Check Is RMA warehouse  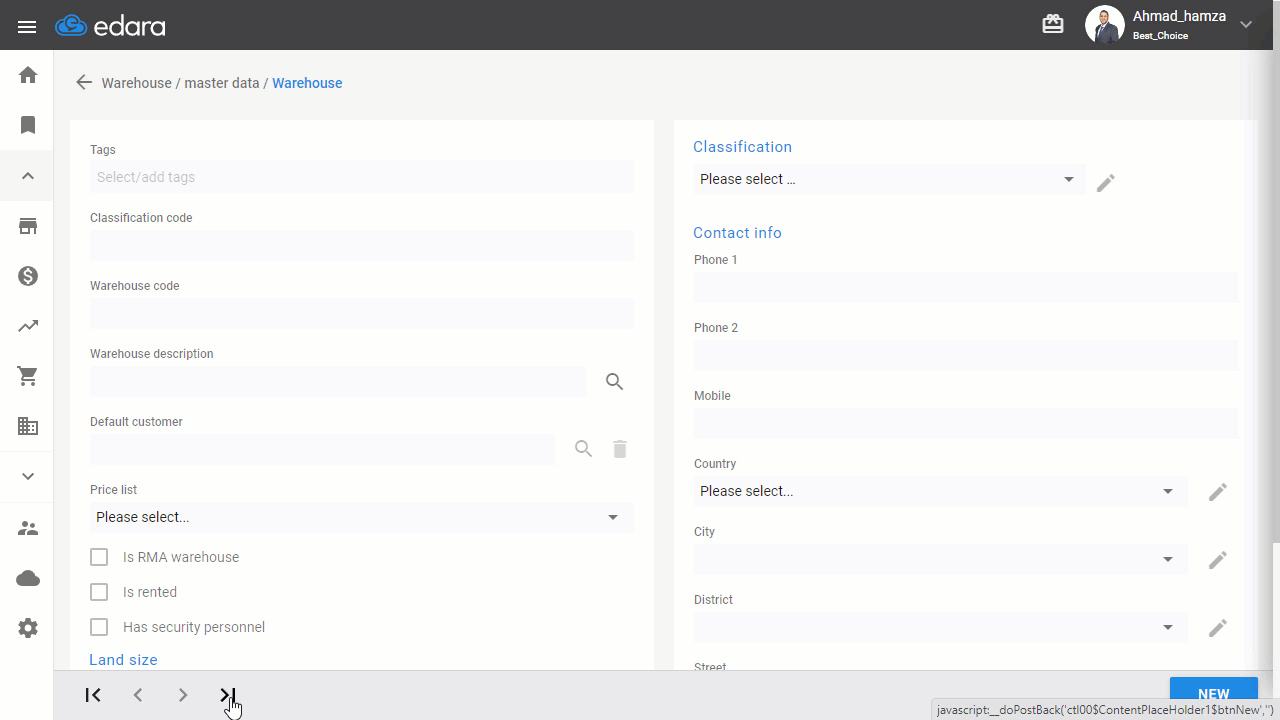click(x=99, y=557)
